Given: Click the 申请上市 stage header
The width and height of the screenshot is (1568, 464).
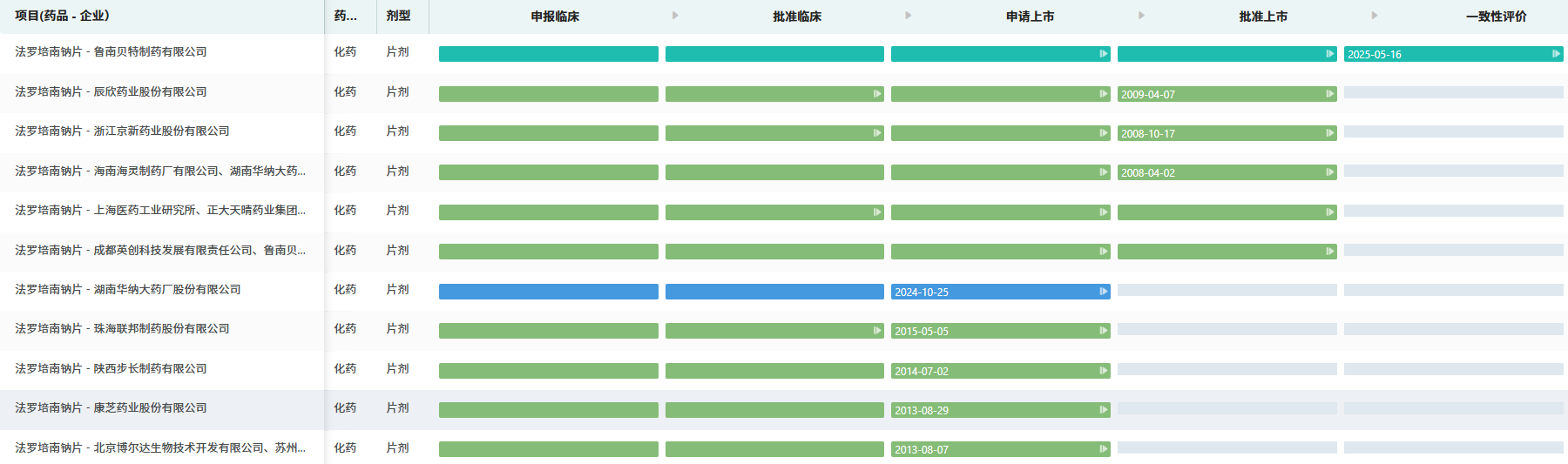Looking at the screenshot, I should tap(1030, 17).
